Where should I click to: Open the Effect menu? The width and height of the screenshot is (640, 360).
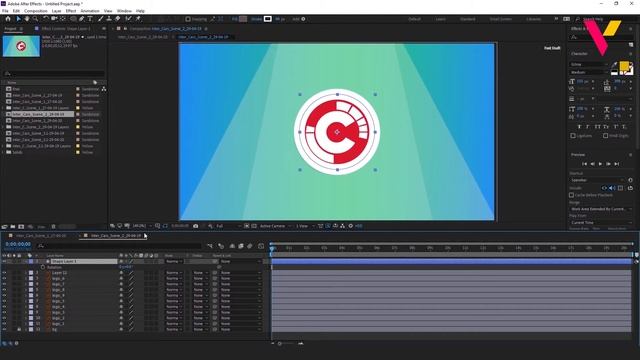[x=71, y=11]
